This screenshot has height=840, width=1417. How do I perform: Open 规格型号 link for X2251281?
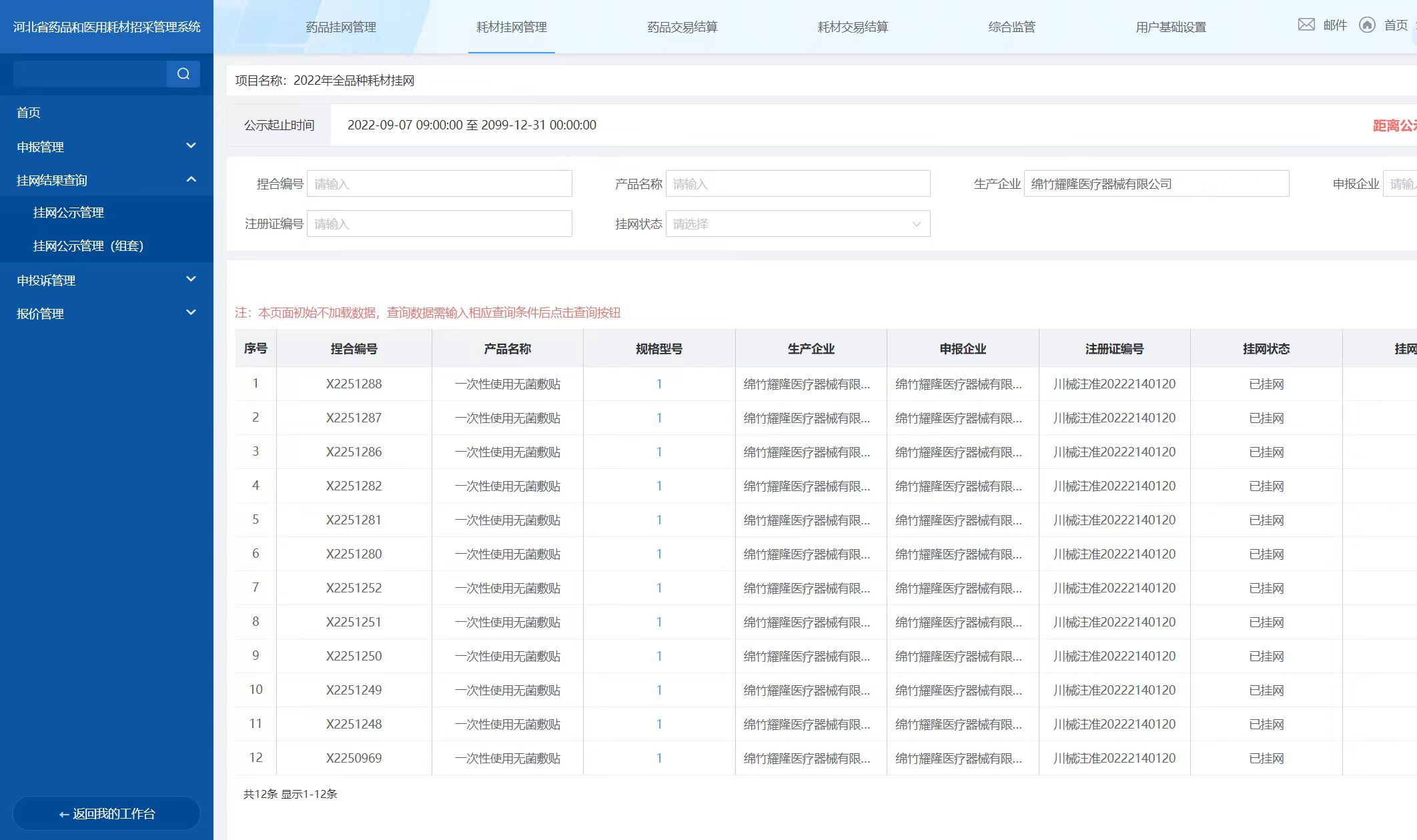point(659,520)
